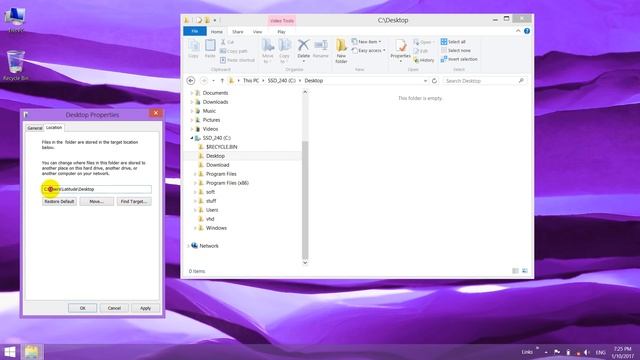Click the Copy icon in Clipboard group

(193, 49)
